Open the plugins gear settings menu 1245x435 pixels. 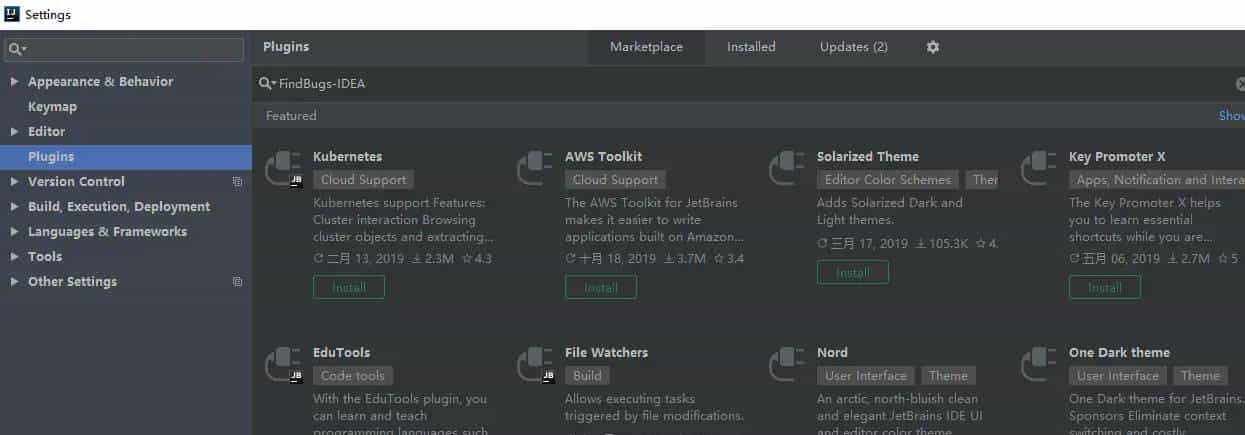(933, 47)
